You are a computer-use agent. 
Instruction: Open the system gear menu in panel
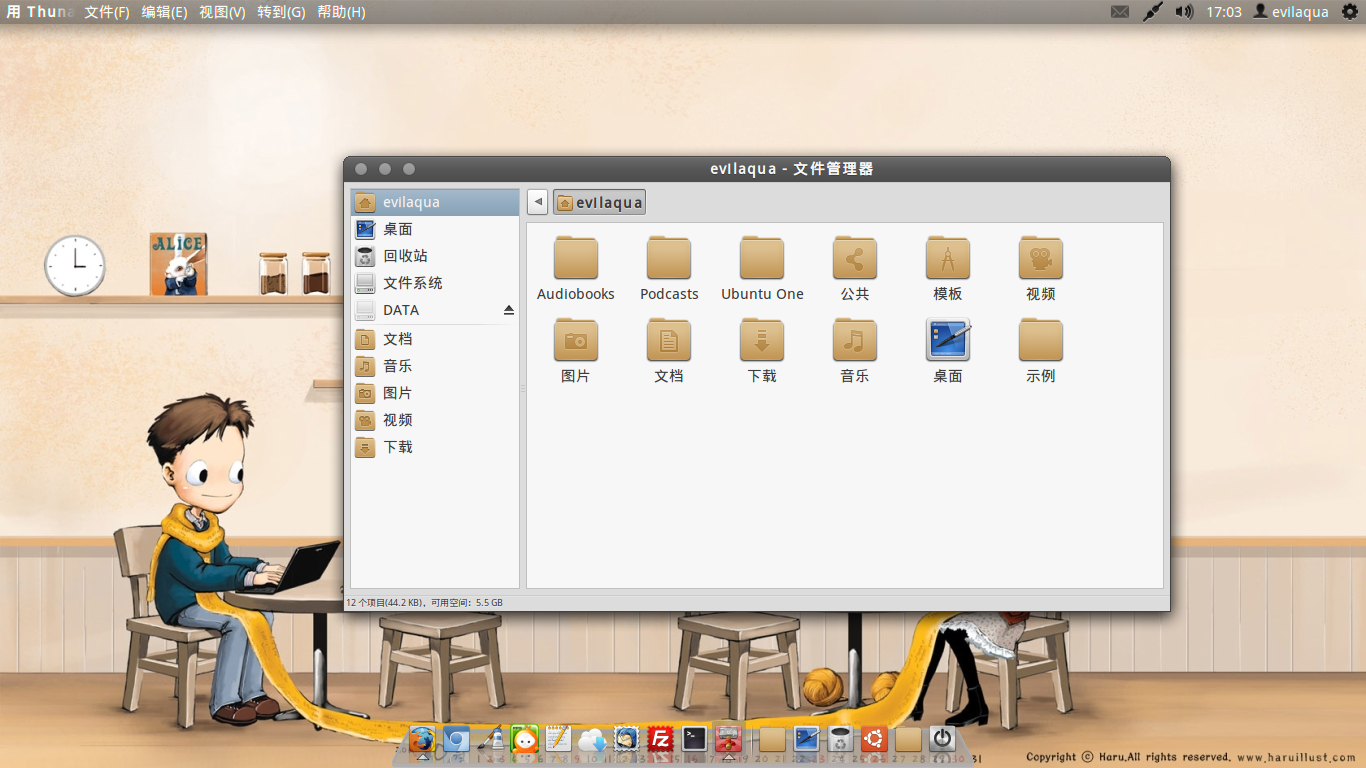coord(1350,12)
